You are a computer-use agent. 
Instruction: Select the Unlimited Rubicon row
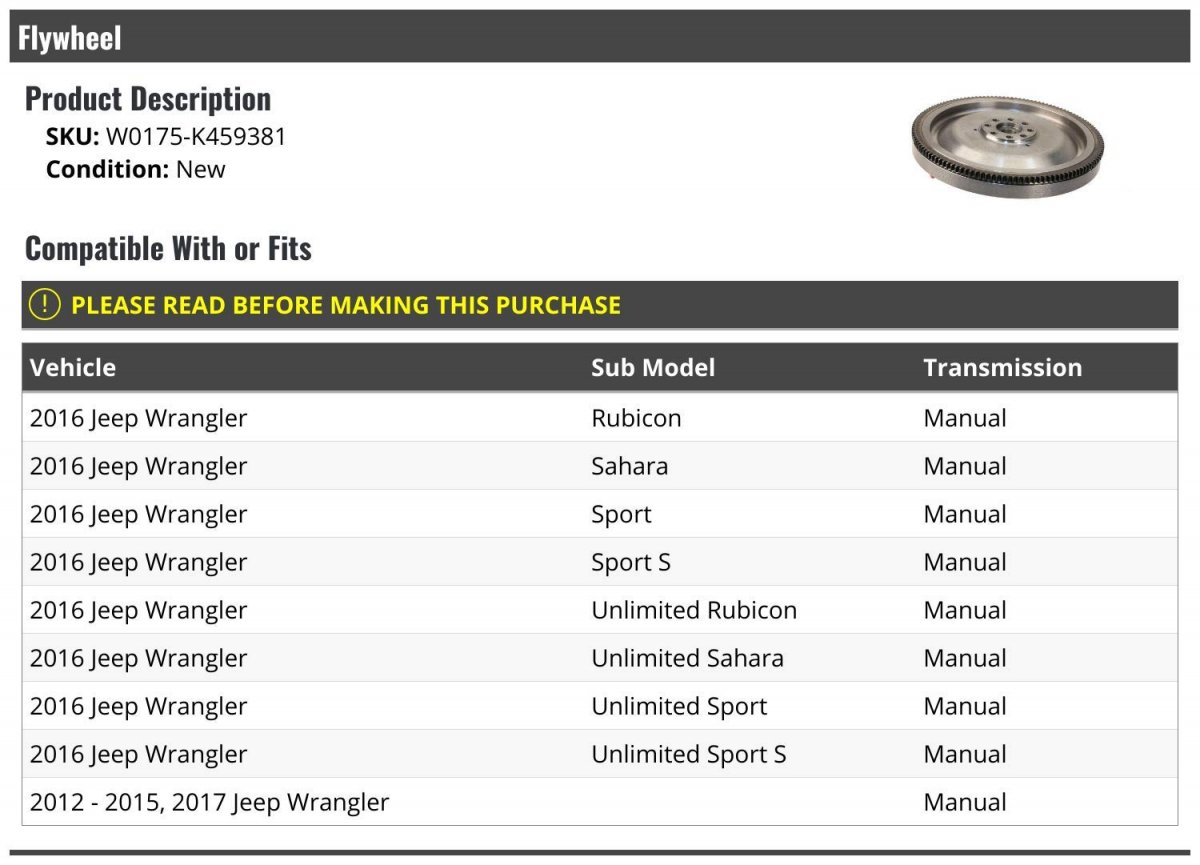tap(600, 610)
